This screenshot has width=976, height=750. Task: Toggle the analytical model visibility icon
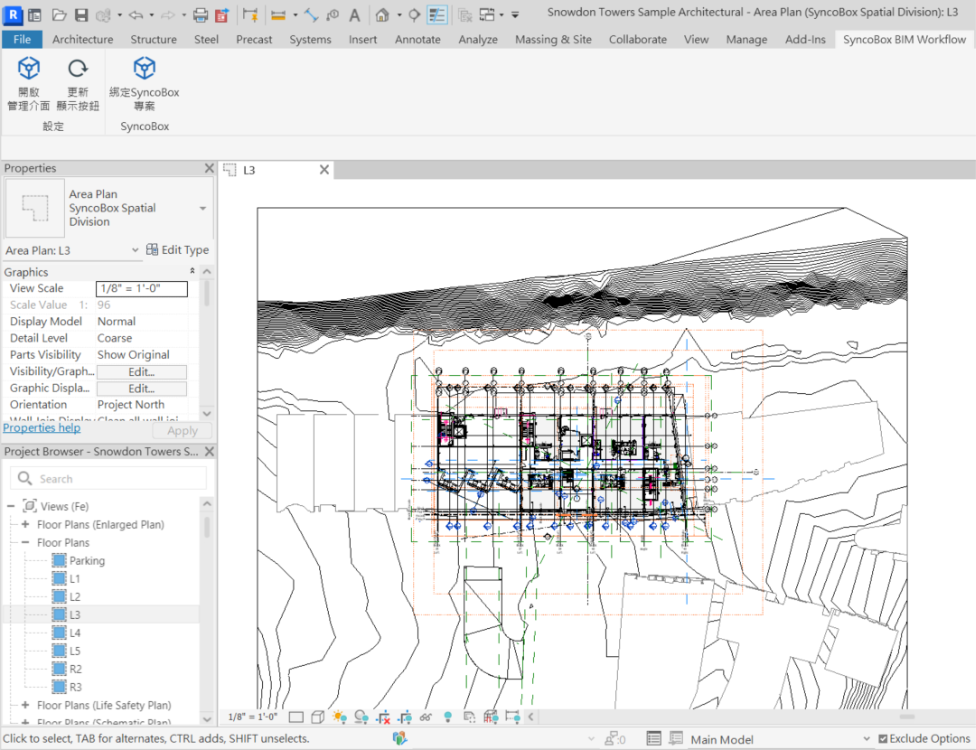point(491,717)
